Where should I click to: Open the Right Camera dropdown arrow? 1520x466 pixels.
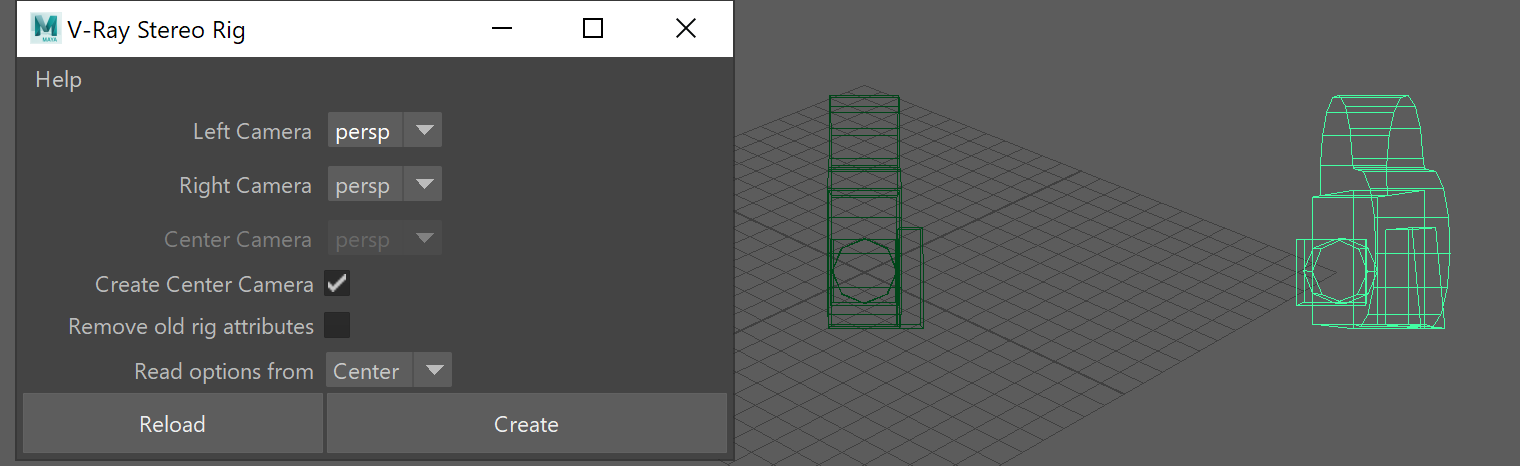coord(424,185)
